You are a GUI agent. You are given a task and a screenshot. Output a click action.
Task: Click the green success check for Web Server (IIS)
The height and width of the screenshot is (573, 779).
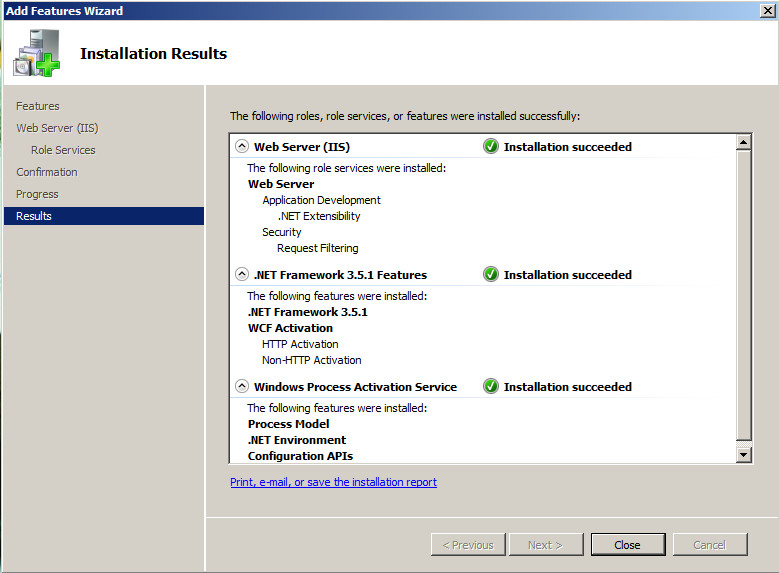490,147
